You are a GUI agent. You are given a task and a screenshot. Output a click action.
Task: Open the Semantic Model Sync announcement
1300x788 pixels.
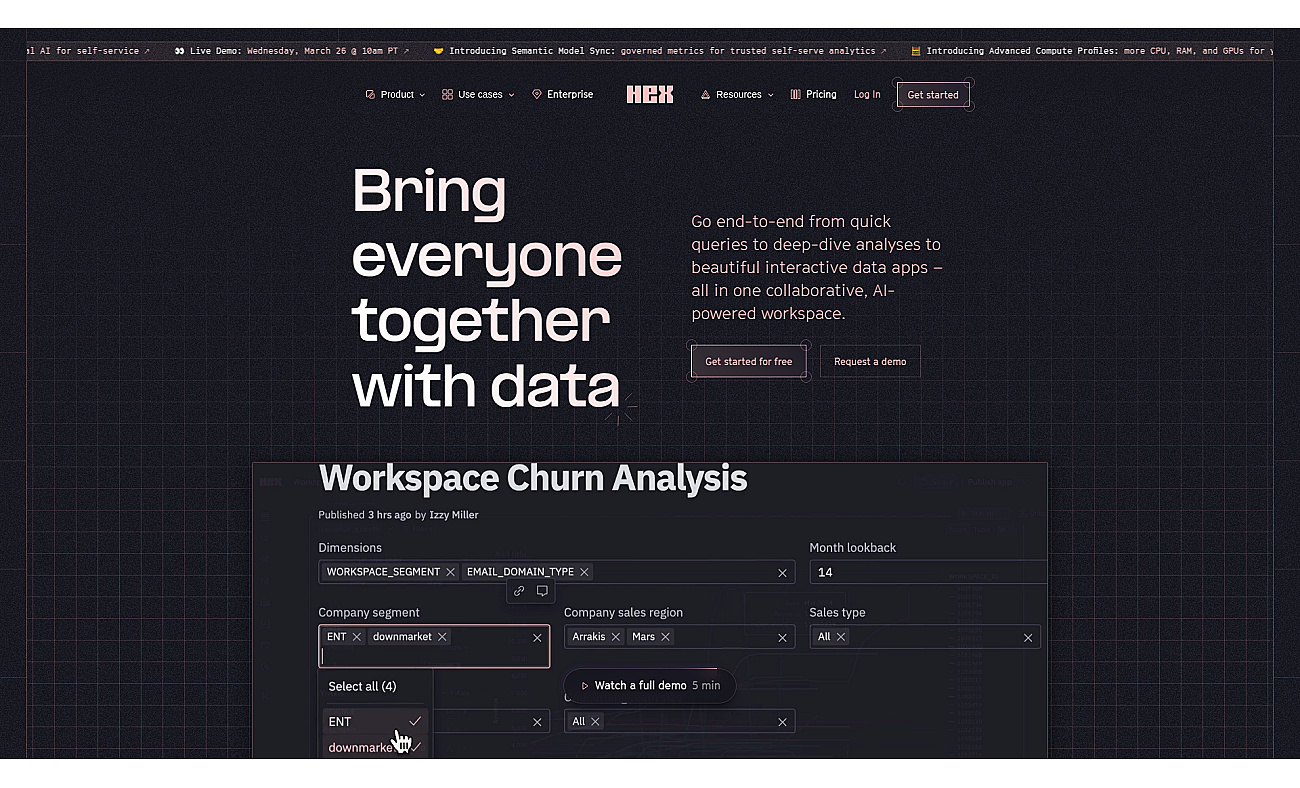[x=660, y=50]
